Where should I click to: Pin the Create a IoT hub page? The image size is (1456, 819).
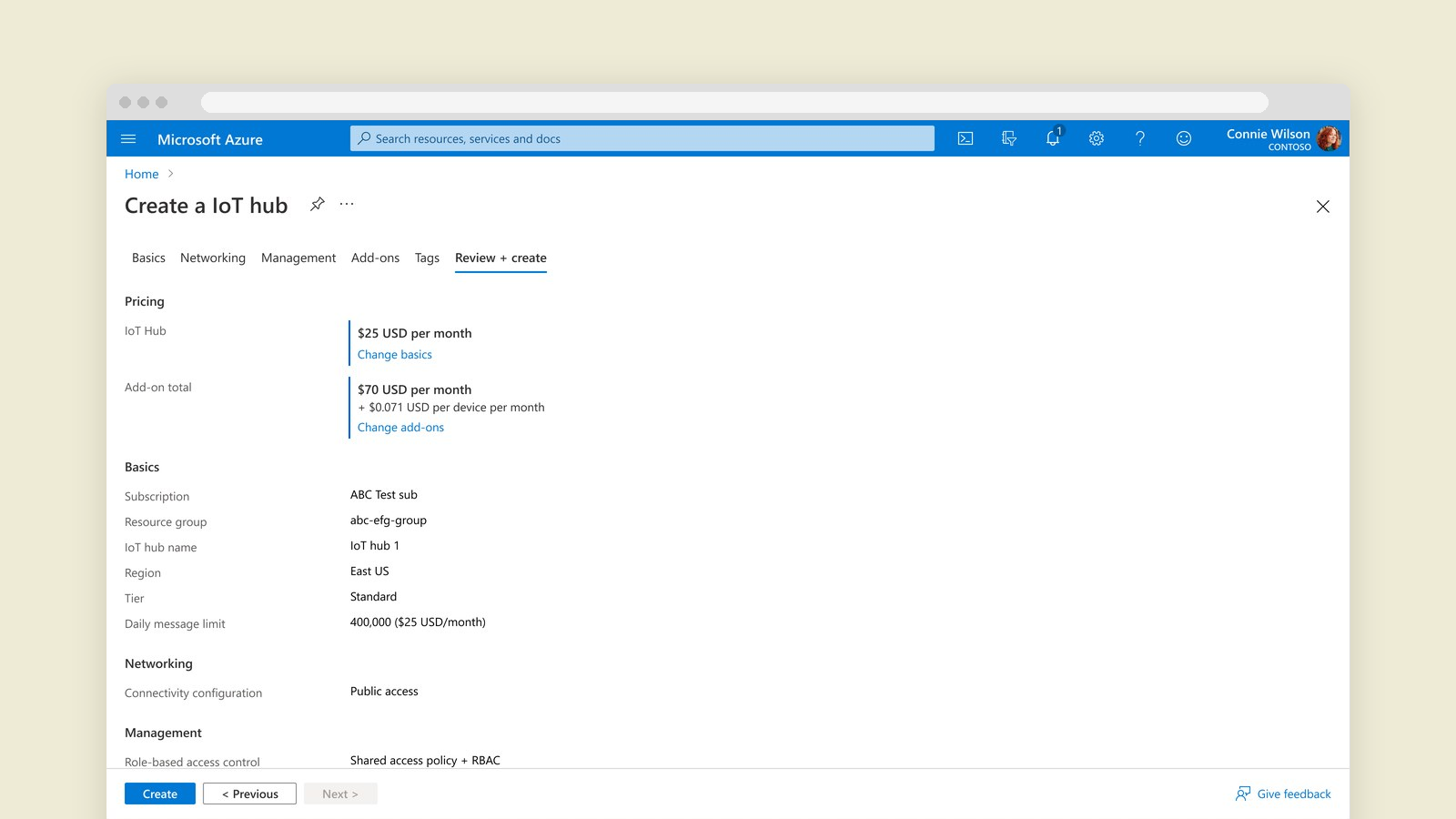[x=317, y=204]
